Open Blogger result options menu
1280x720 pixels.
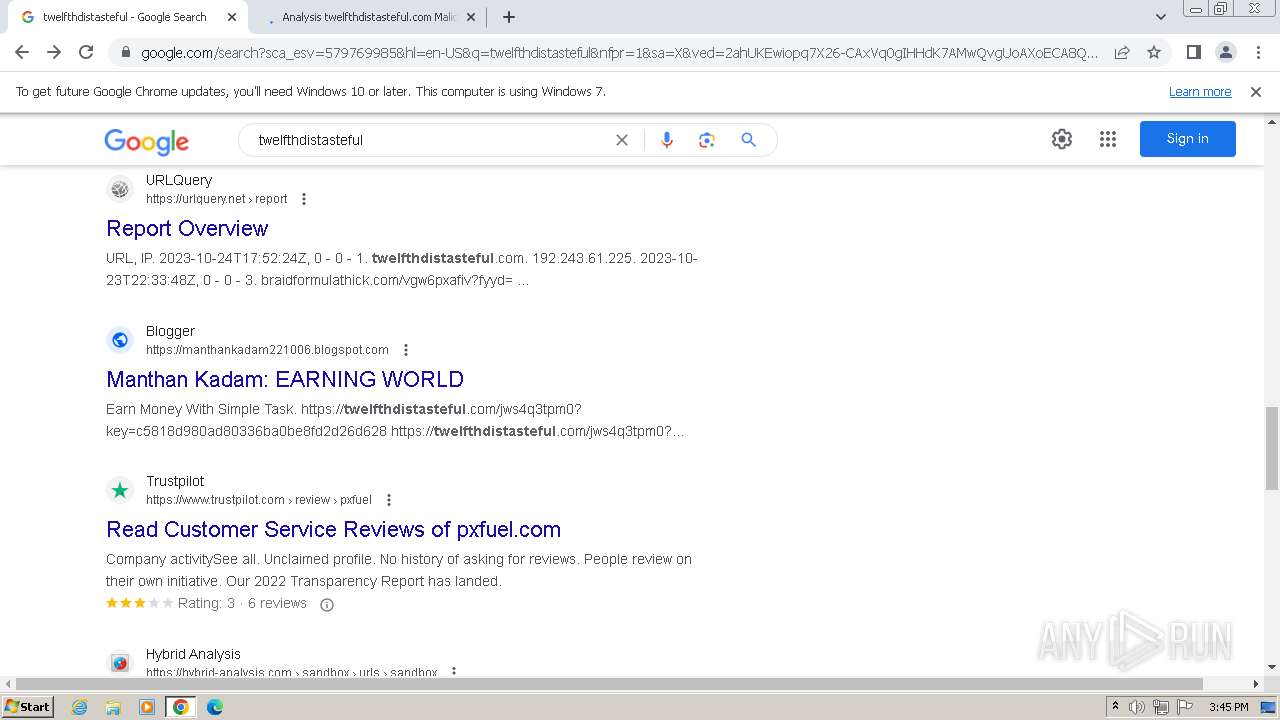406,350
